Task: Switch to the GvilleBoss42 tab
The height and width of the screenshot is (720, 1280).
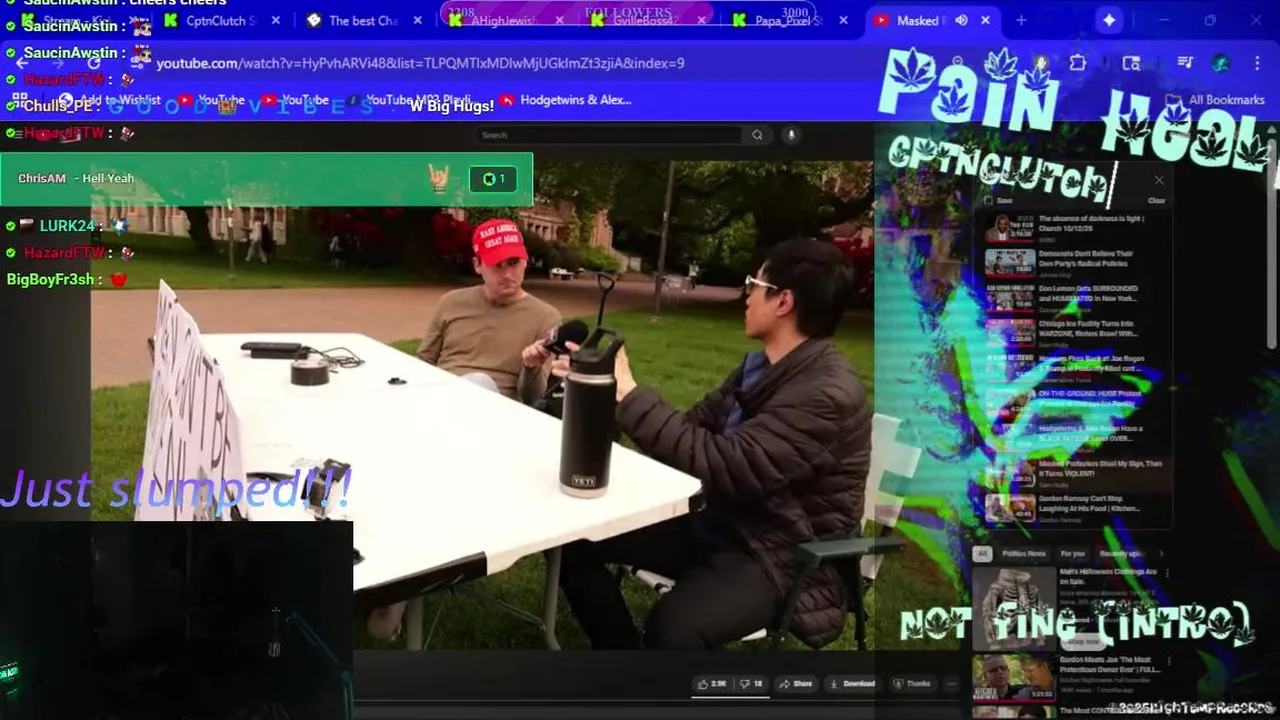Action: tap(647, 20)
